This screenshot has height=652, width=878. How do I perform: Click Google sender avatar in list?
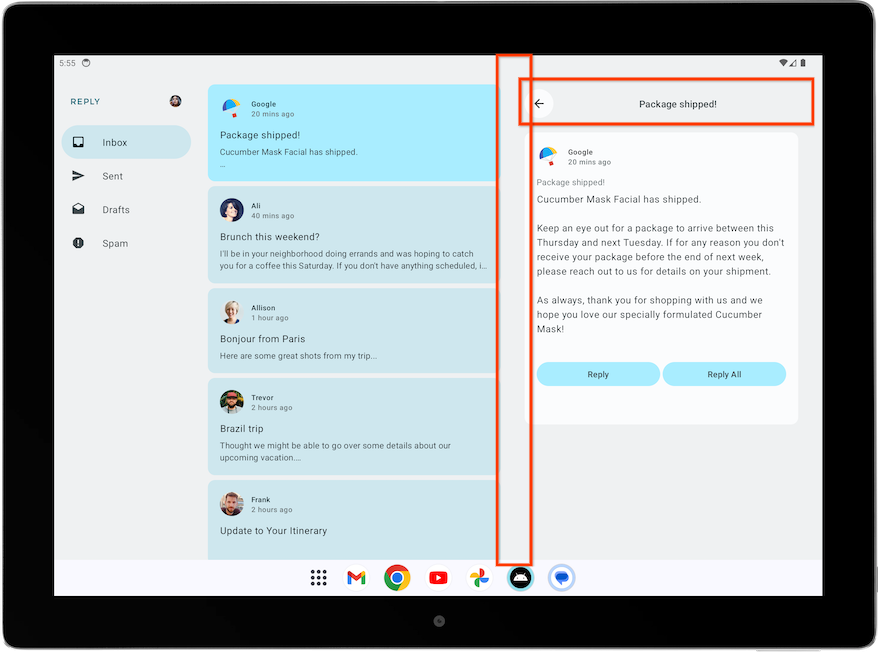click(x=231, y=108)
